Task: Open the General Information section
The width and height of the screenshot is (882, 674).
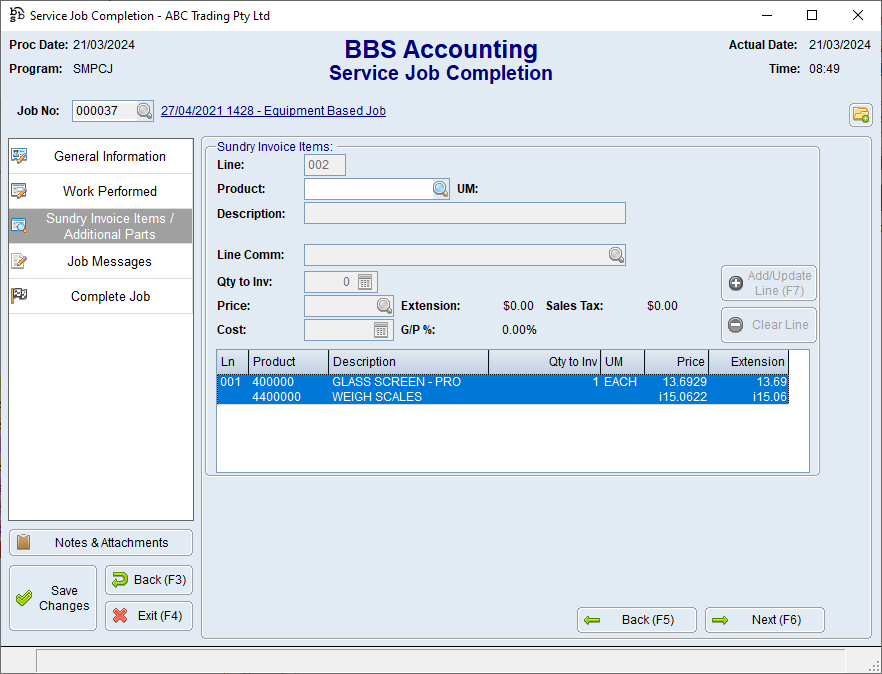Action: 100,156
